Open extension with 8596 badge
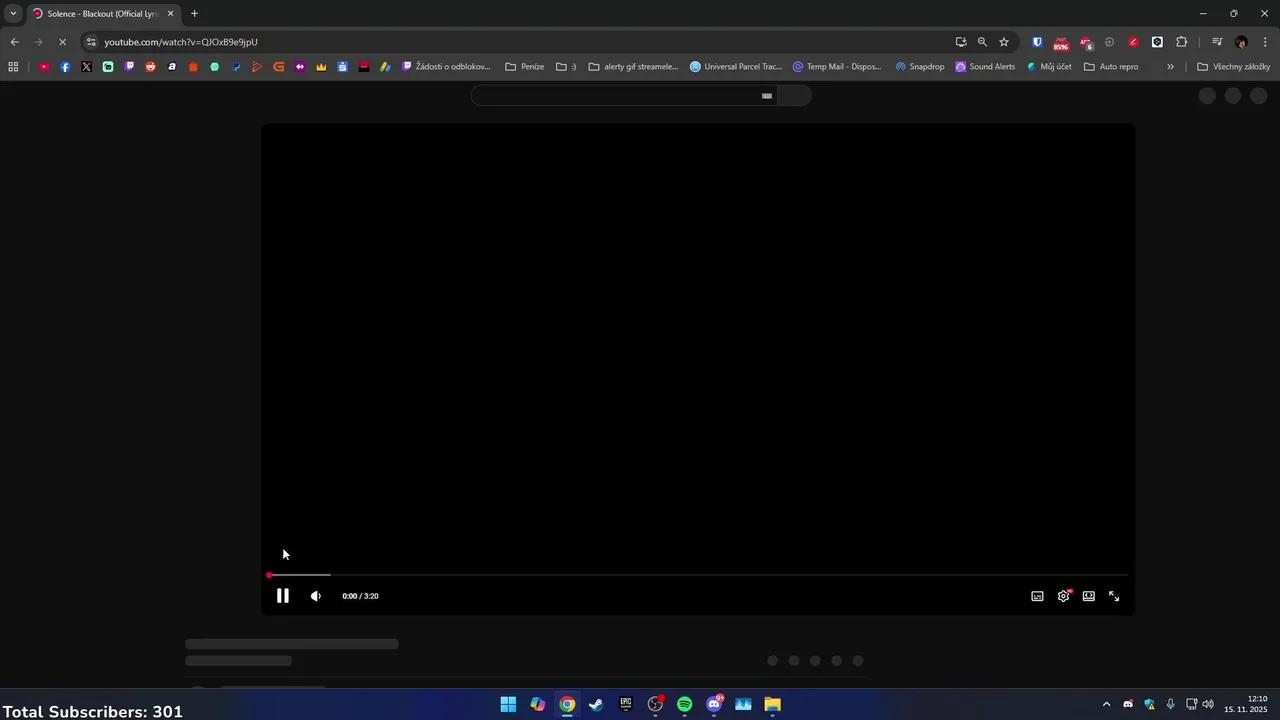 coord(1061,43)
